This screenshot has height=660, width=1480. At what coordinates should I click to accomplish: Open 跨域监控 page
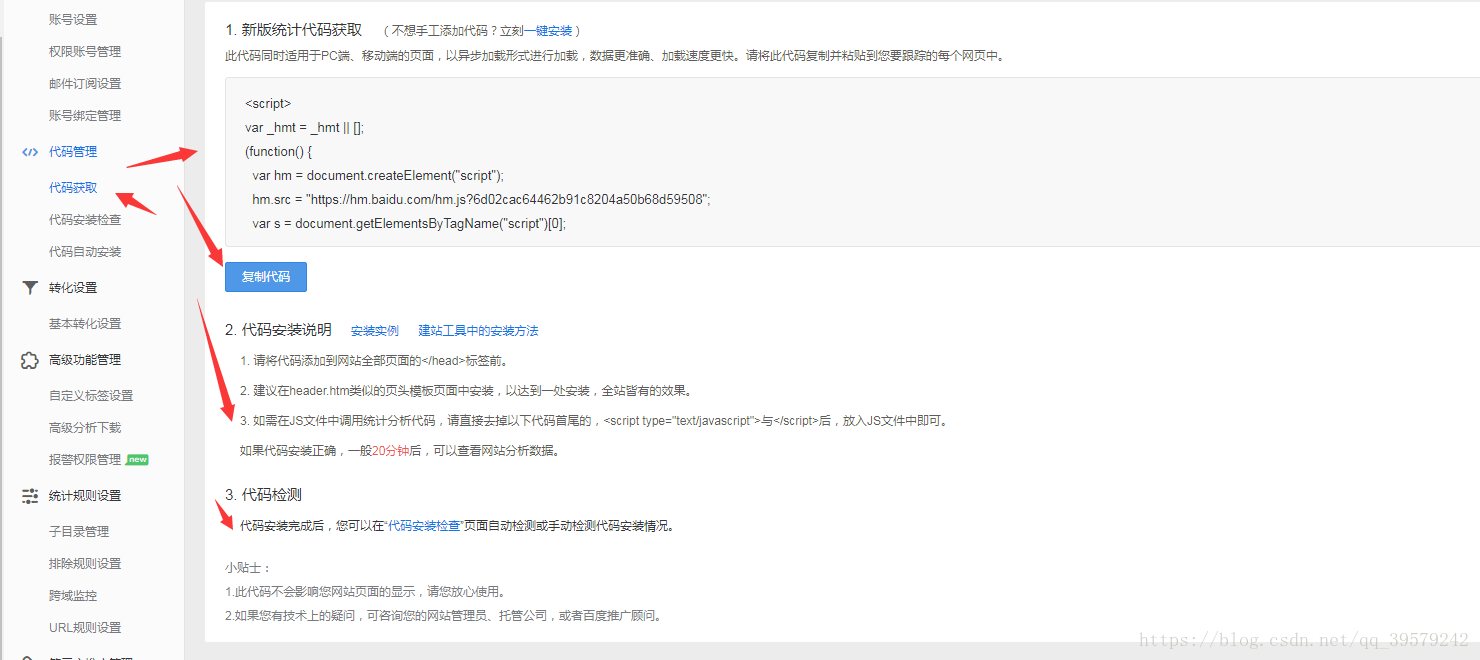tap(73, 596)
